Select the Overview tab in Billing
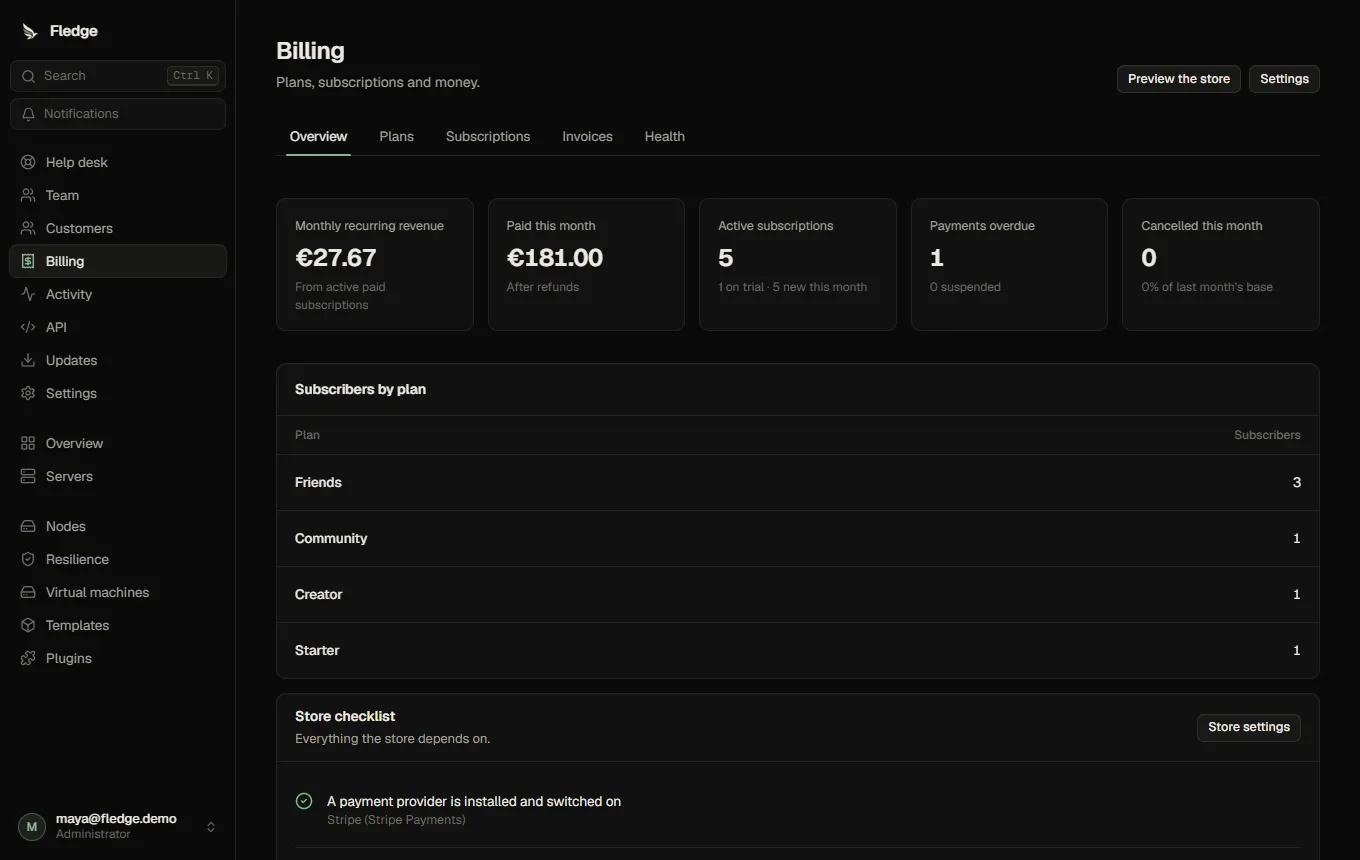1360x860 pixels. [x=318, y=136]
